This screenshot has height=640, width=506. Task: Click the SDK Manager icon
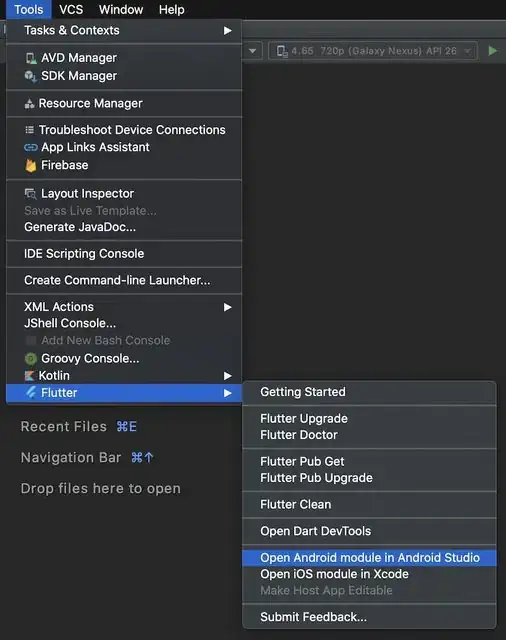(x=31, y=76)
